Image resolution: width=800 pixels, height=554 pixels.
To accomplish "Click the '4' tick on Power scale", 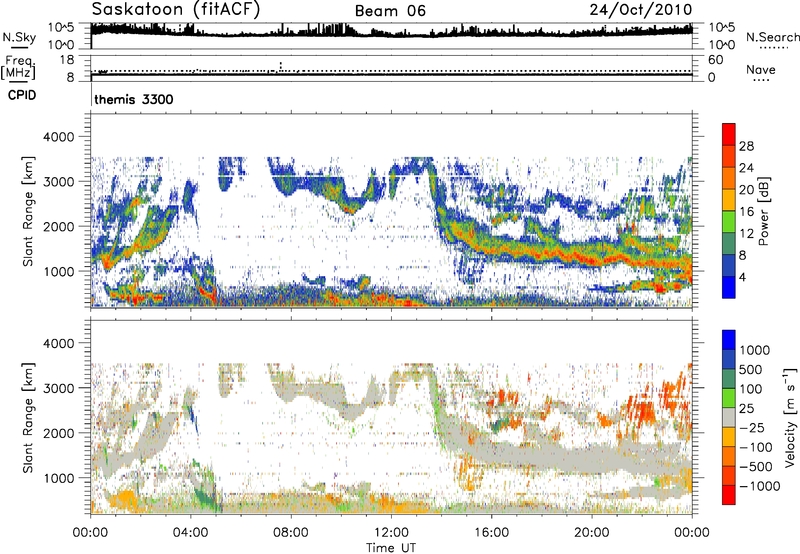I will point(742,277).
